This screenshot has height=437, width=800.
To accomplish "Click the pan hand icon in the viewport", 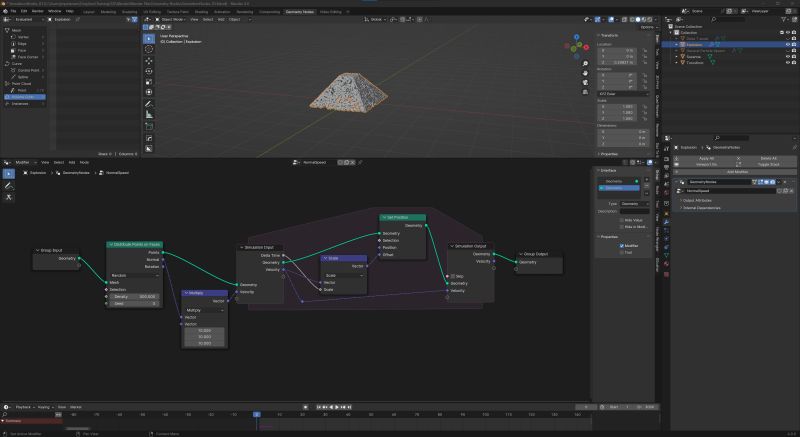I will pos(585,73).
